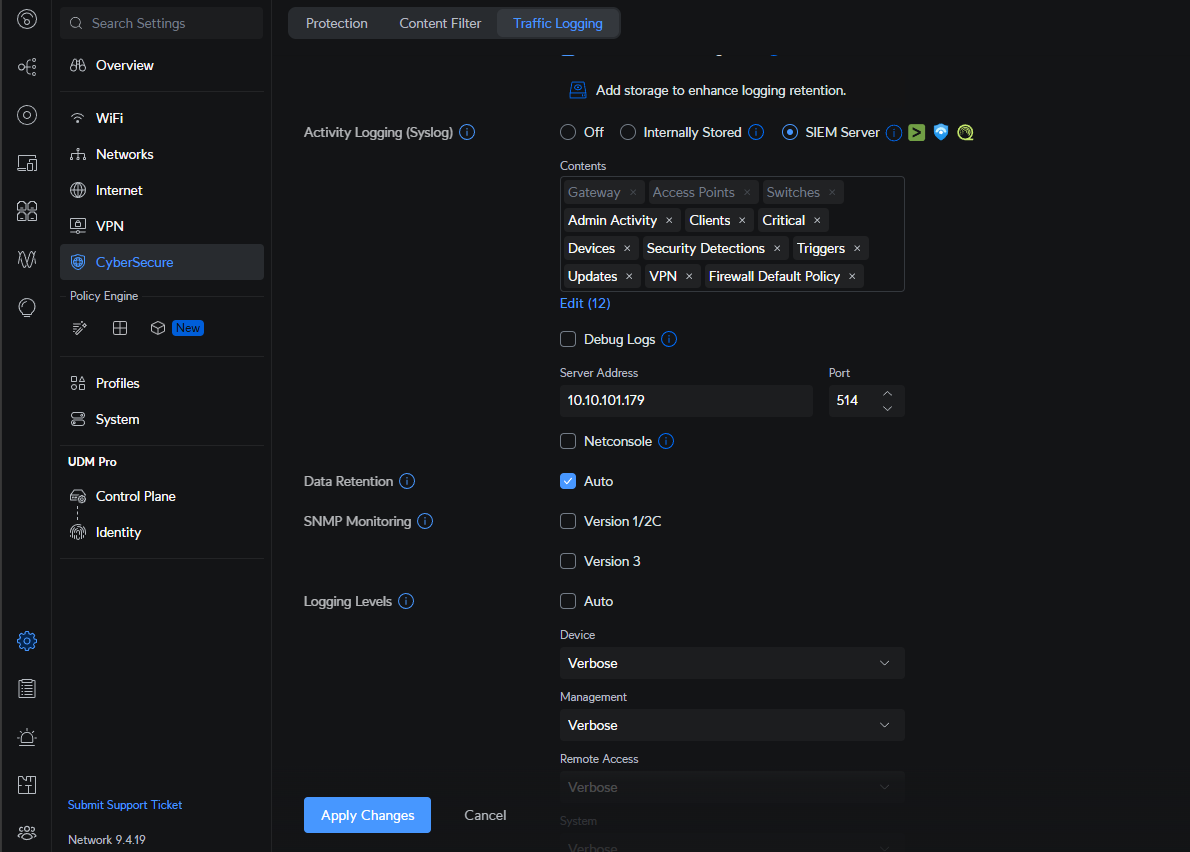Remove the Security Detections content tag

coord(777,248)
